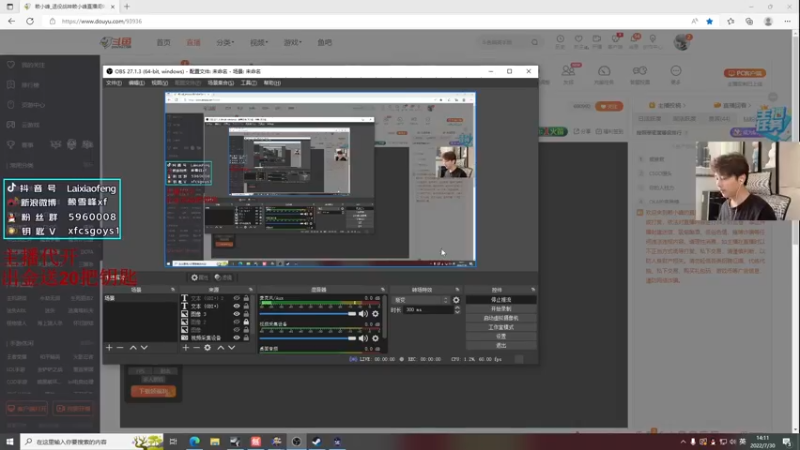This screenshot has width=800, height=450.
Task: Toggle lock on 图像 3 source
Action: click(x=246, y=314)
